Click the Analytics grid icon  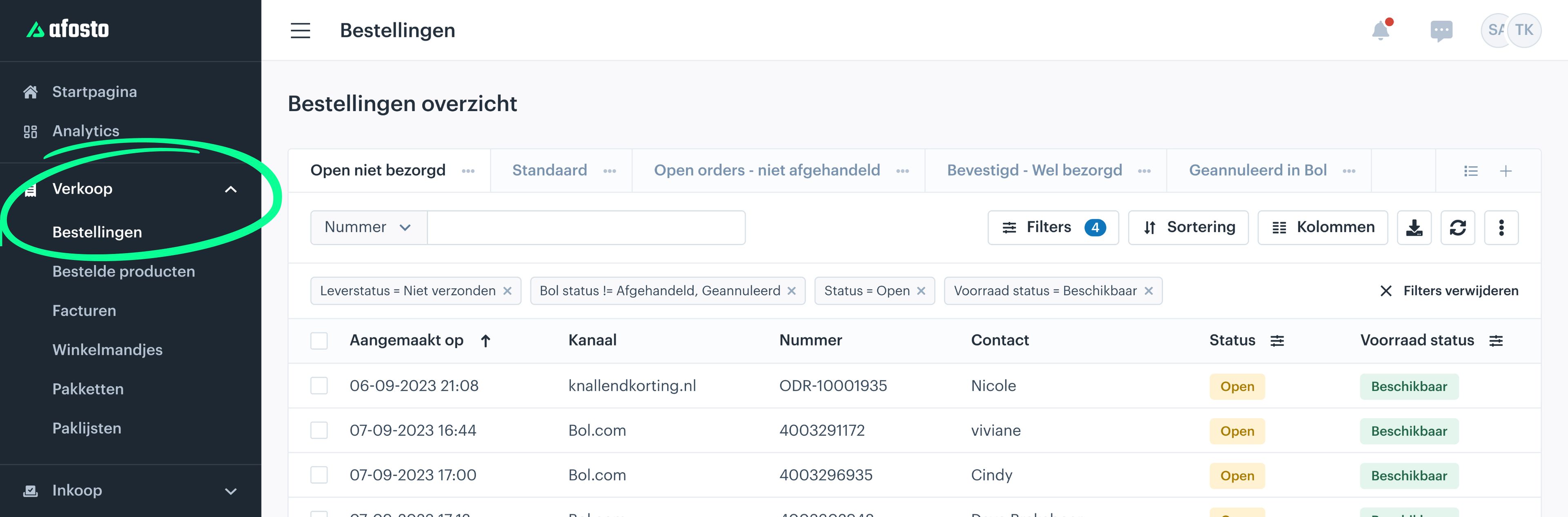(31, 131)
